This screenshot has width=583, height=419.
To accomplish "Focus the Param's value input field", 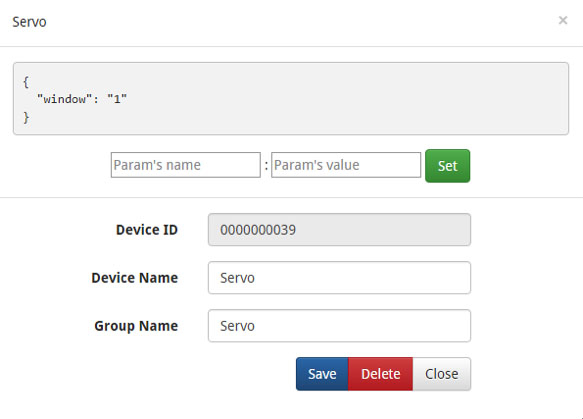I will 346,165.
